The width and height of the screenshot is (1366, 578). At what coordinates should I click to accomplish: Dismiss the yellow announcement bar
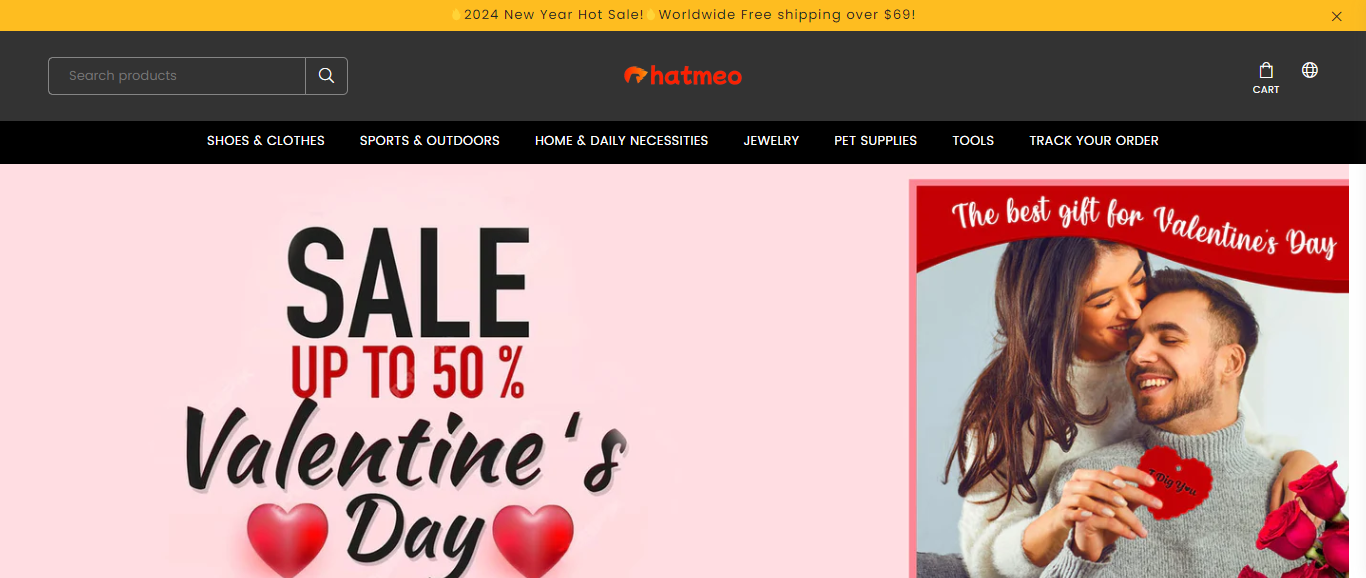(x=1337, y=16)
